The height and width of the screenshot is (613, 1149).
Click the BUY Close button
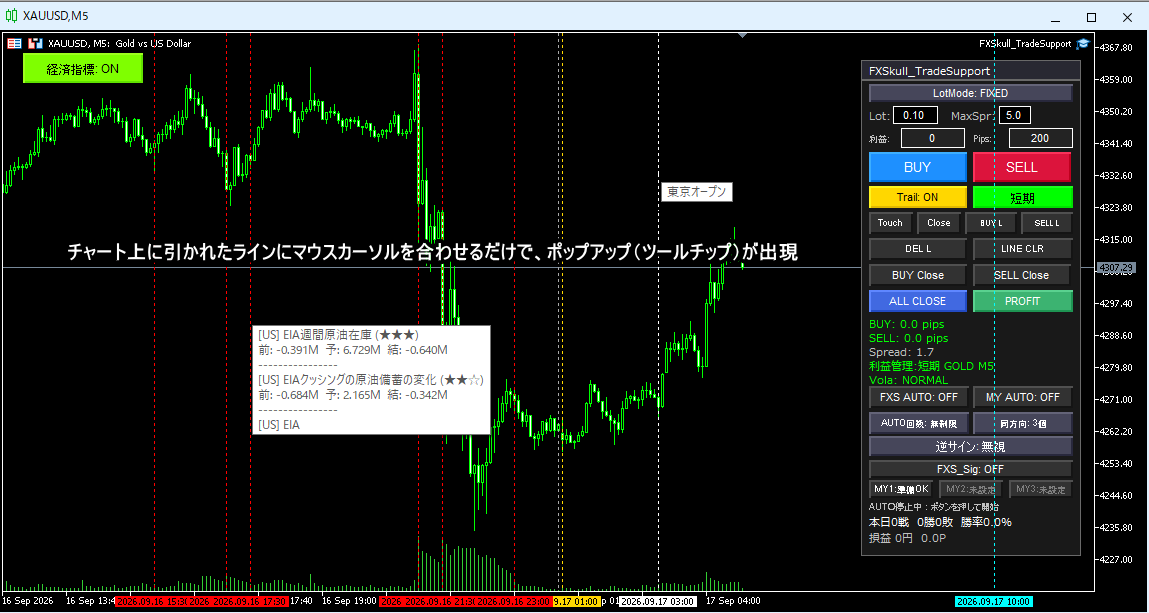pyautogui.click(x=918, y=275)
